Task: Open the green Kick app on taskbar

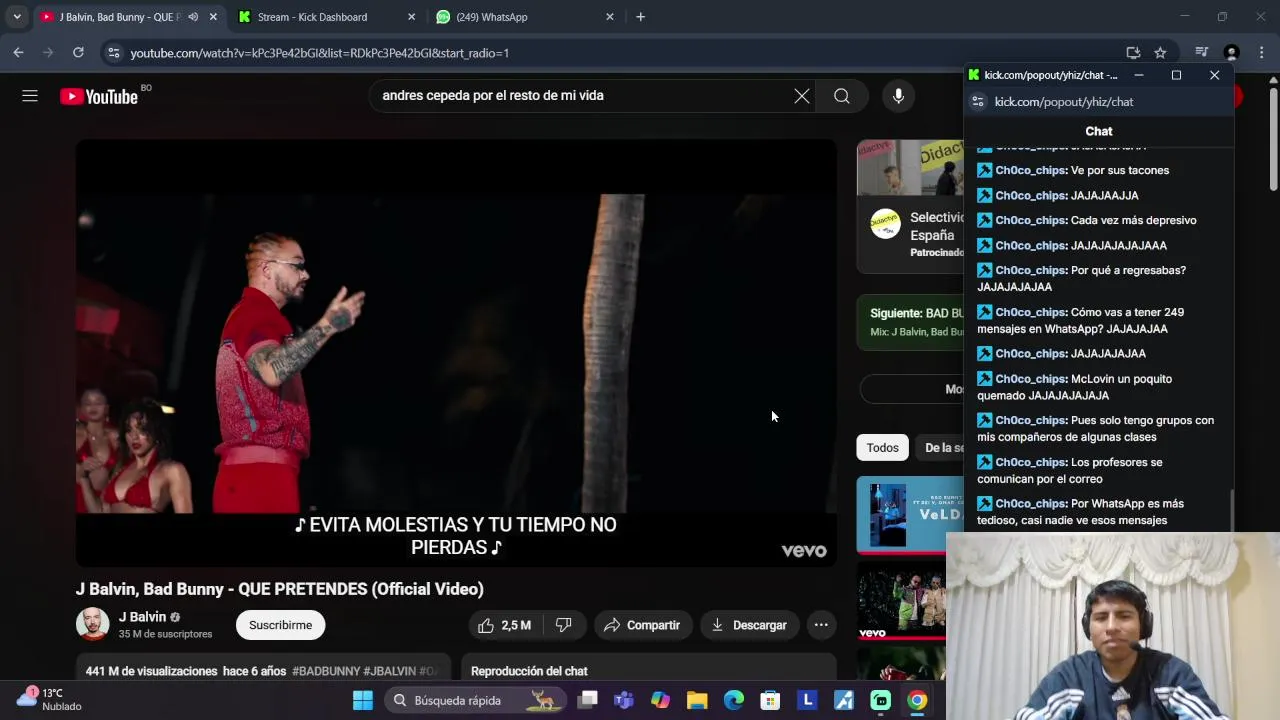Action: (880, 700)
